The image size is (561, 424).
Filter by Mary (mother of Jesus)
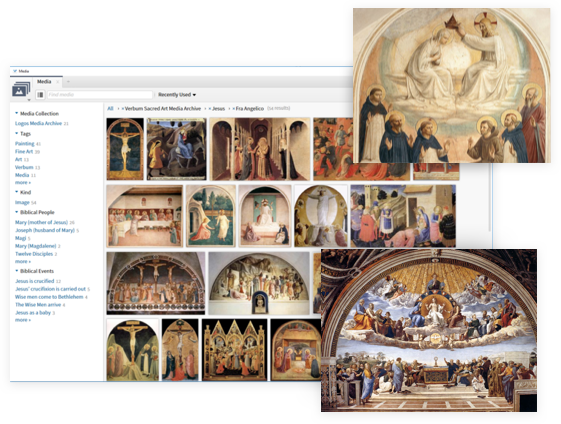pos(41,222)
